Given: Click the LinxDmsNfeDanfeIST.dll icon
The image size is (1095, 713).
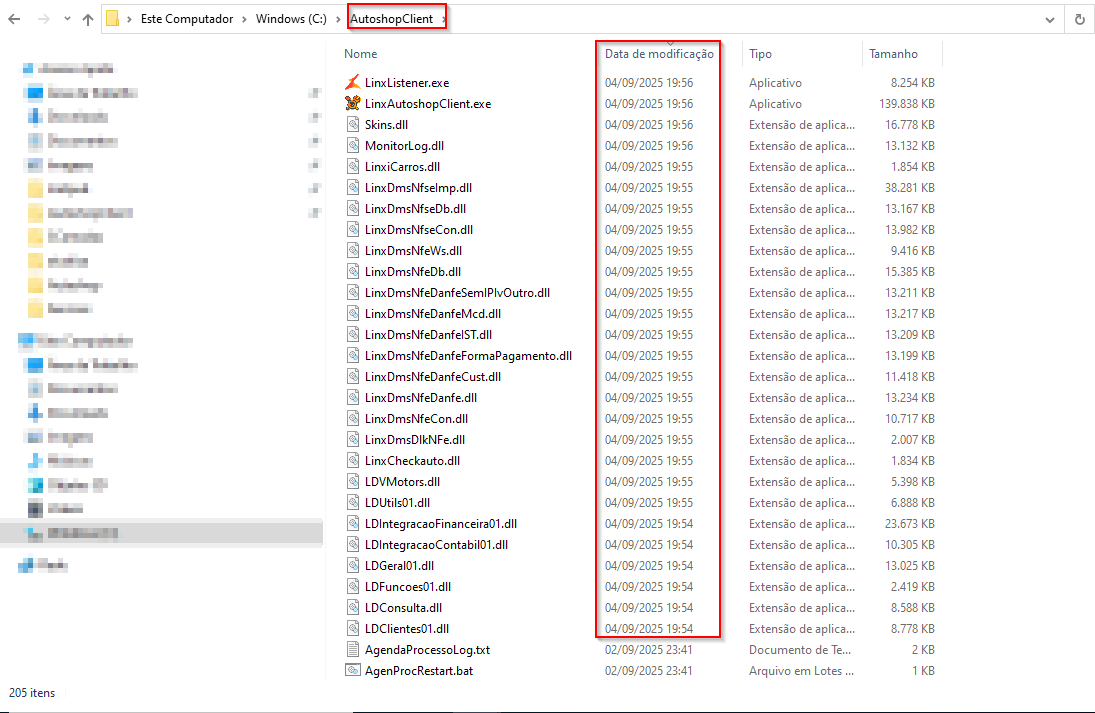Looking at the screenshot, I should (x=353, y=335).
